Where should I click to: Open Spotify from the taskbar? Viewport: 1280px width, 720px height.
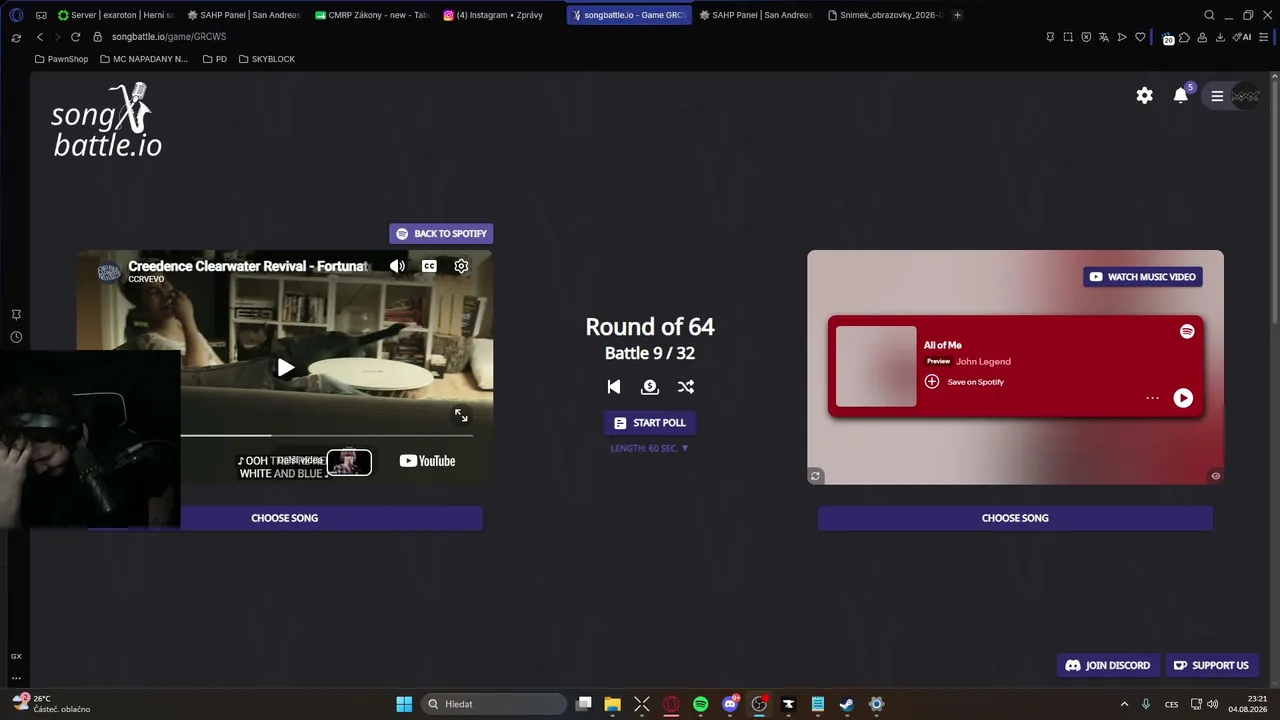click(700, 704)
